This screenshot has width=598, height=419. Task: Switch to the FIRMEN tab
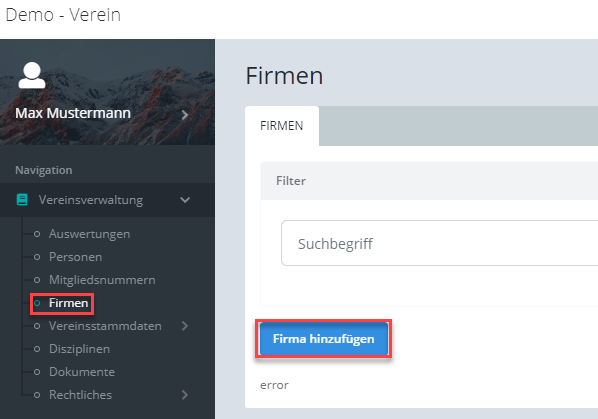coord(282,126)
